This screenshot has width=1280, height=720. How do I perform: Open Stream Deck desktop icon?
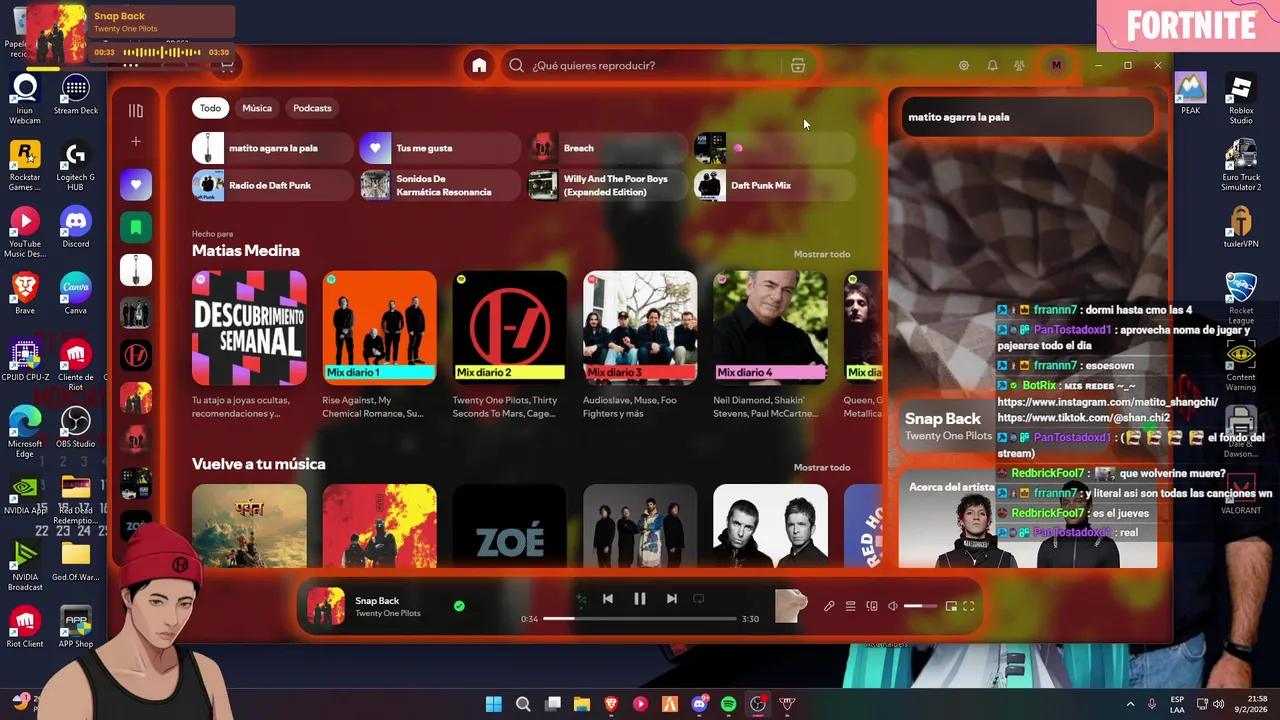(x=76, y=95)
